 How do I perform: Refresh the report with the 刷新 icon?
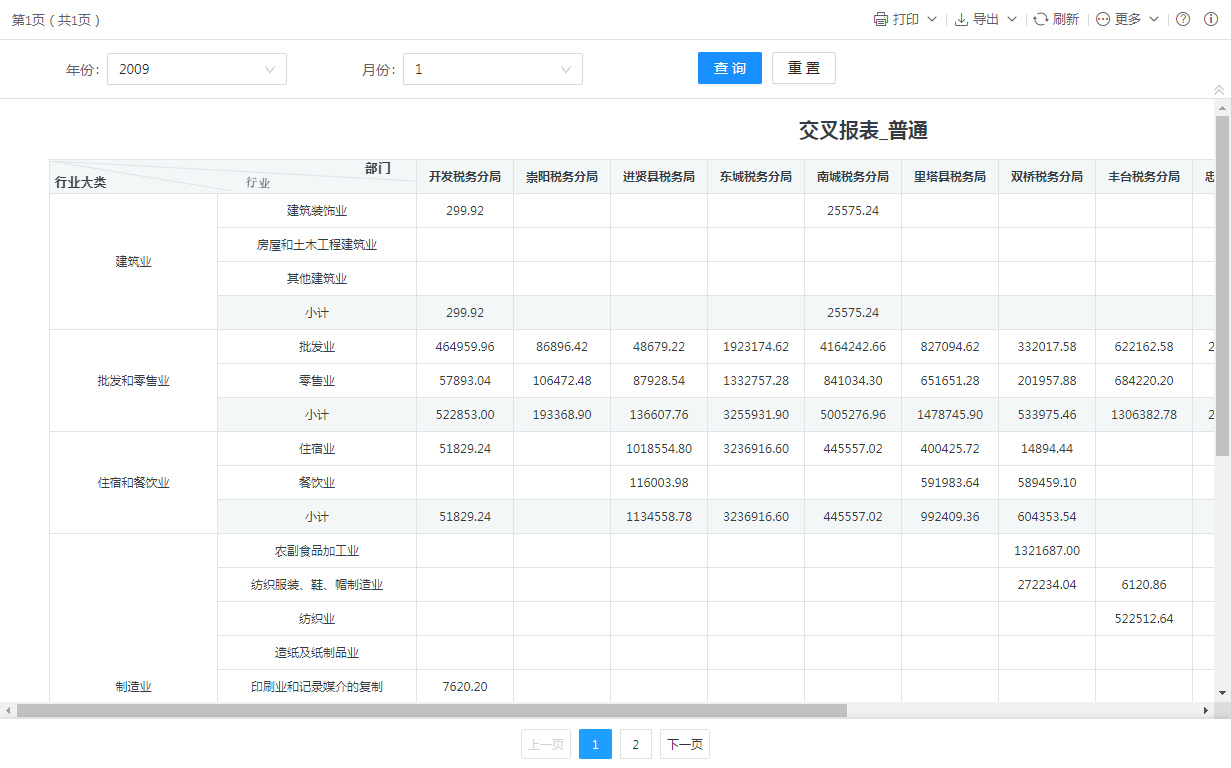pyautogui.click(x=1041, y=19)
